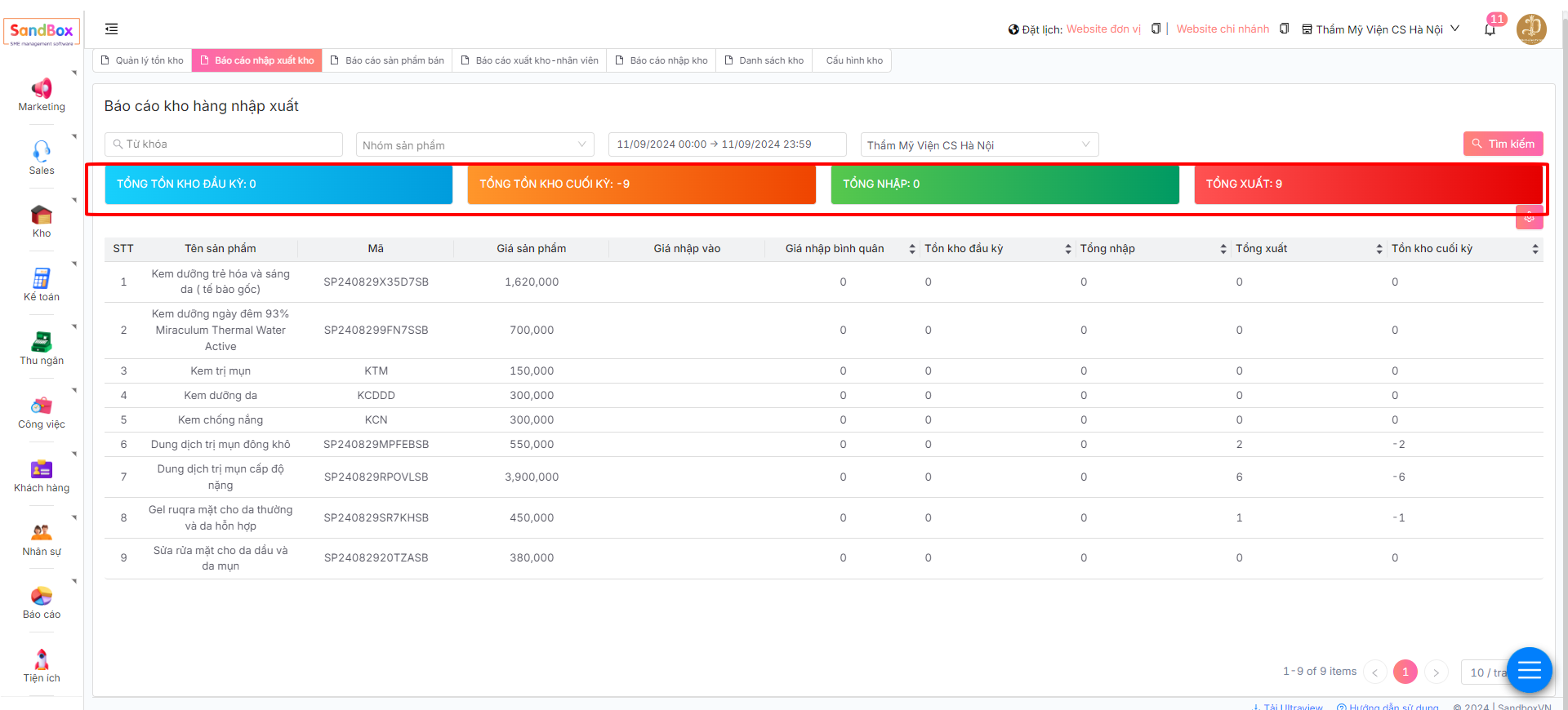The height and width of the screenshot is (710, 1568).
Task: Expand the Nhóm sản phẩm dropdown
Action: click(474, 145)
